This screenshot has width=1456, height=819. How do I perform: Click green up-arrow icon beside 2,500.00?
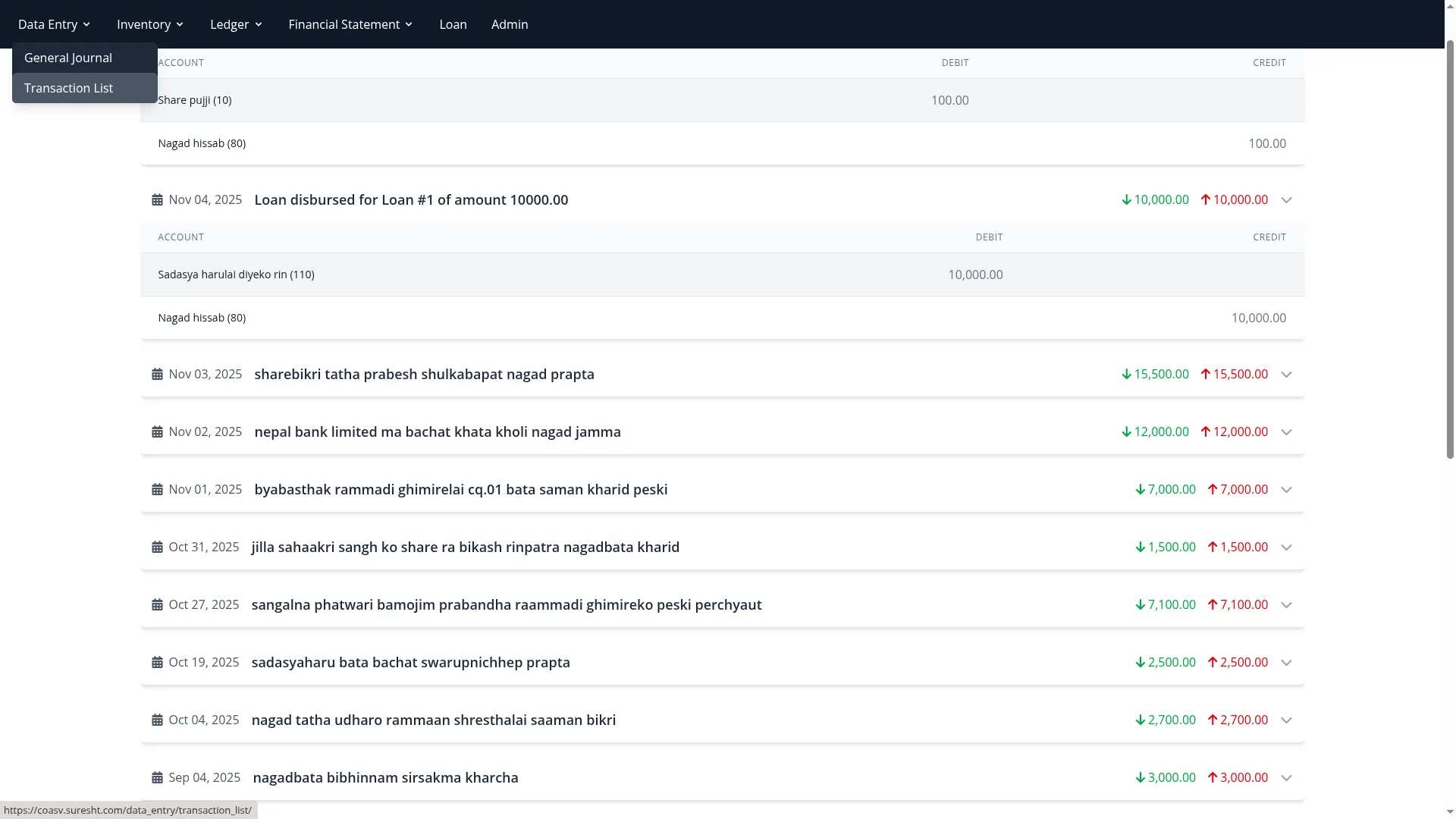(x=1211, y=662)
